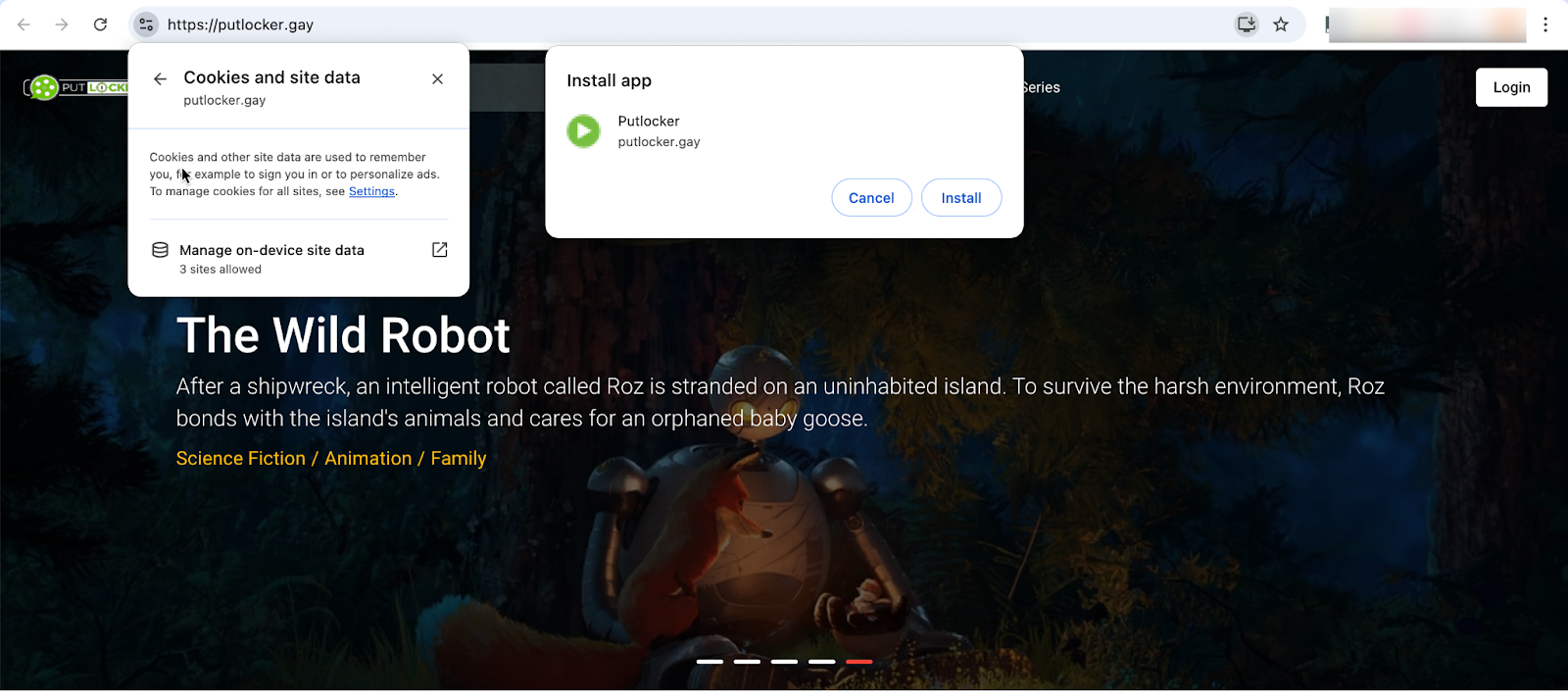This screenshot has width=1568, height=699.
Task: Close the Cookies and site data popup
Action: pyautogui.click(x=438, y=78)
